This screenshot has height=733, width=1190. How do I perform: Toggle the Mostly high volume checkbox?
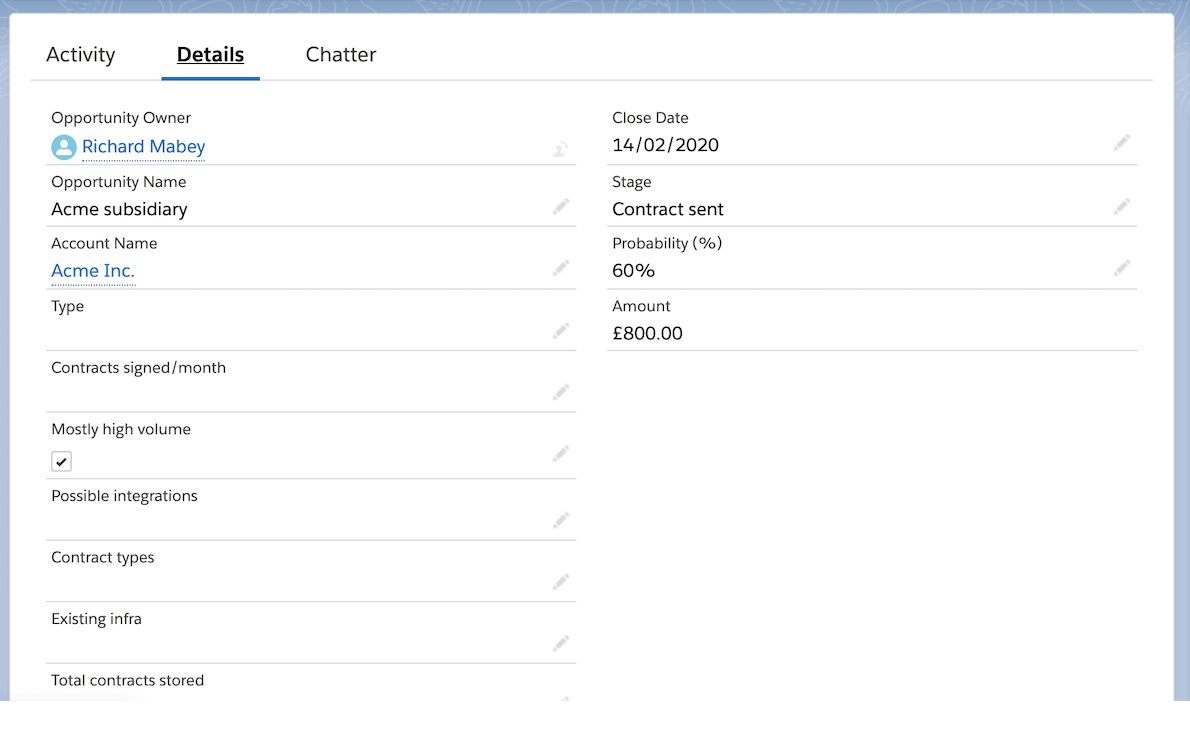click(x=62, y=461)
